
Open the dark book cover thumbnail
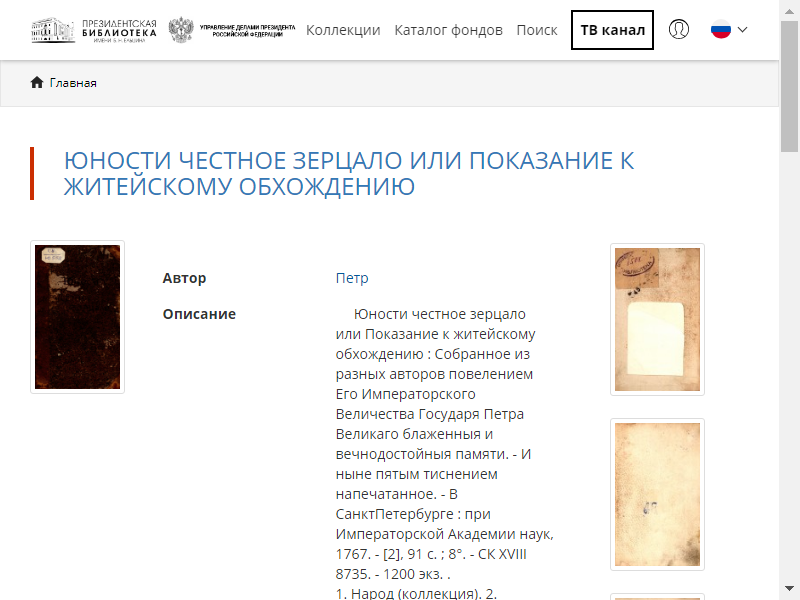tap(78, 317)
